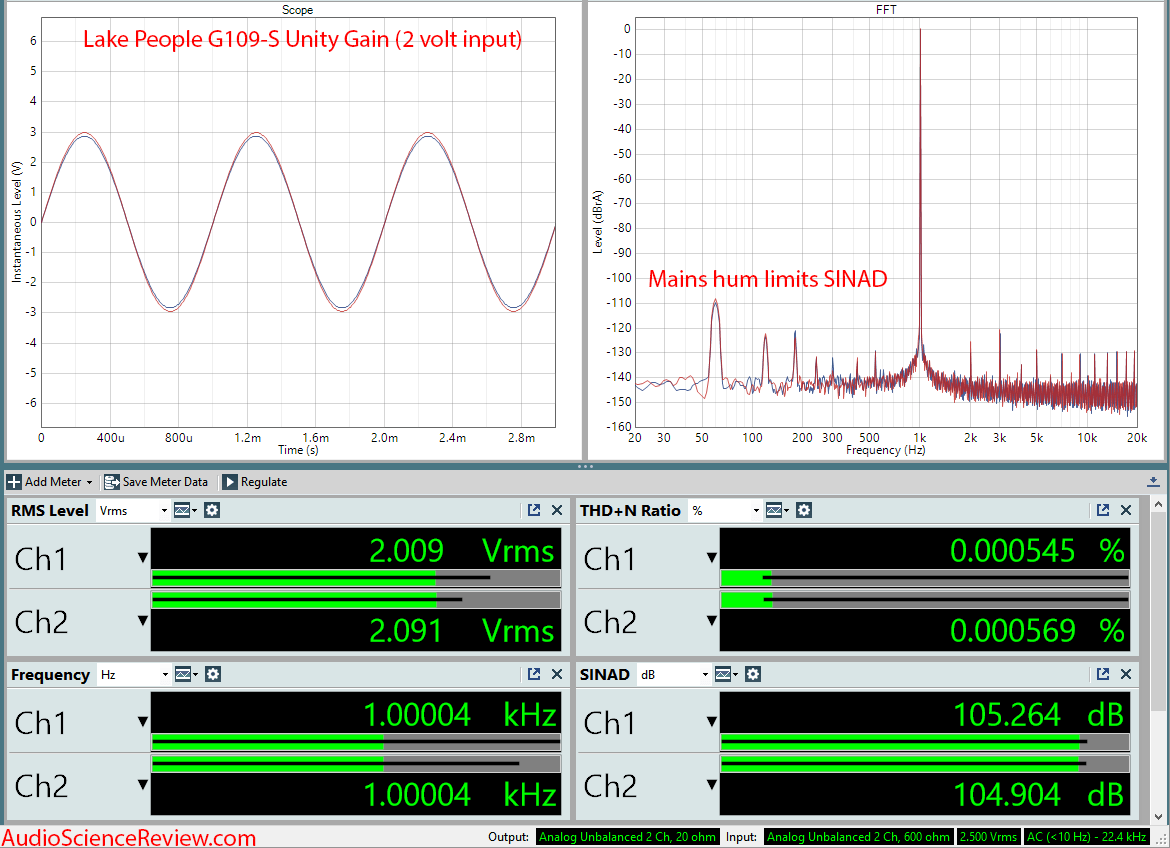Open the Add Meter dropdown arrow
This screenshot has width=1170, height=848.
pyautogui.click(x=90, y=483)
